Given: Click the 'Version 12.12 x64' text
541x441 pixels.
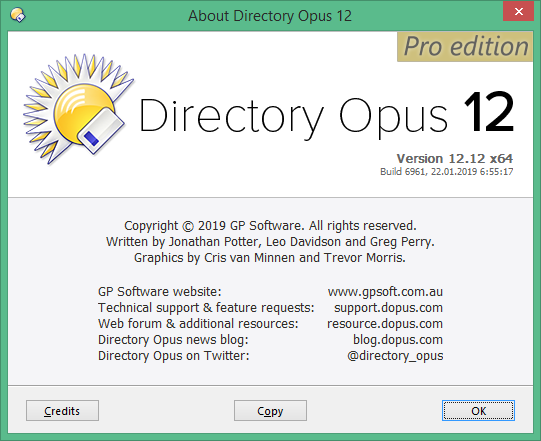Looking at the screenshot, I should pos(454,159).
